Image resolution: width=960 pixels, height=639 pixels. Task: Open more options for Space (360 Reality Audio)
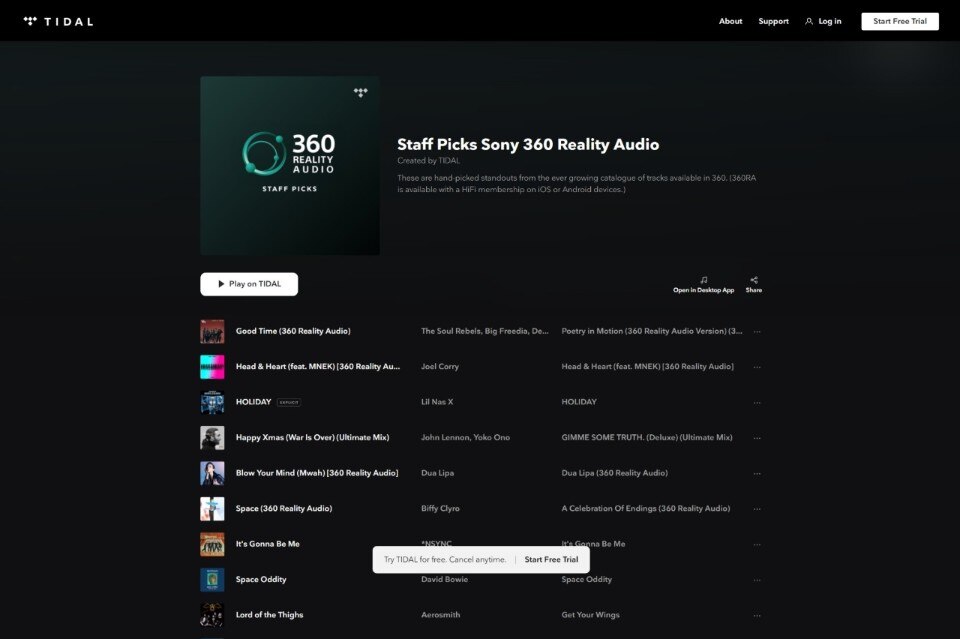point(757,509)
